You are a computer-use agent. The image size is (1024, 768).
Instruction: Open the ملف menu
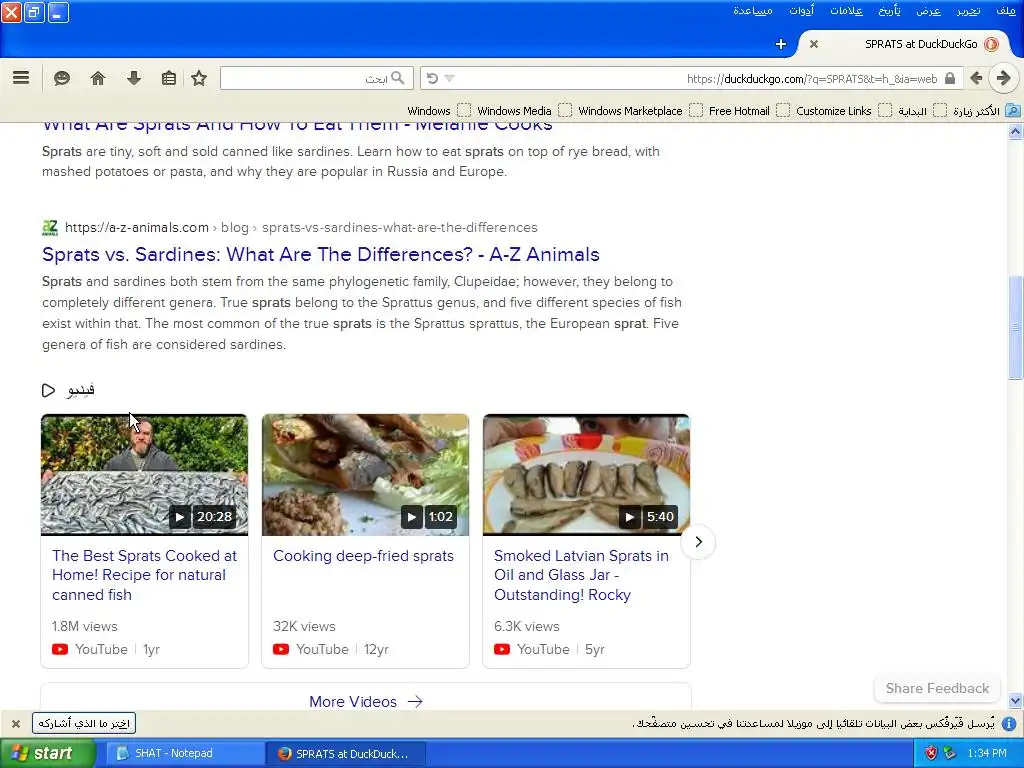click(x=1006, y=11)
